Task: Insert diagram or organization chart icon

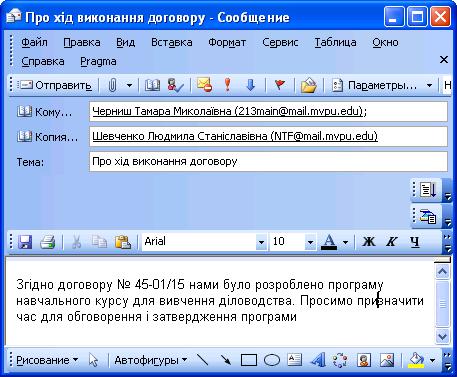Action: point(340,360)
